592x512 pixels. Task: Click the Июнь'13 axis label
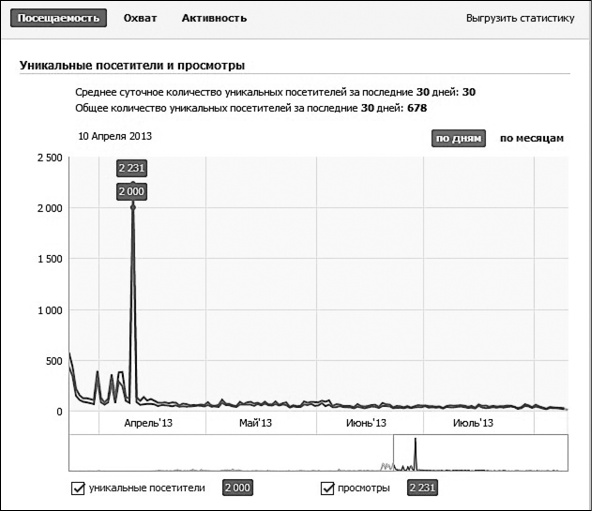coord(366,423)
